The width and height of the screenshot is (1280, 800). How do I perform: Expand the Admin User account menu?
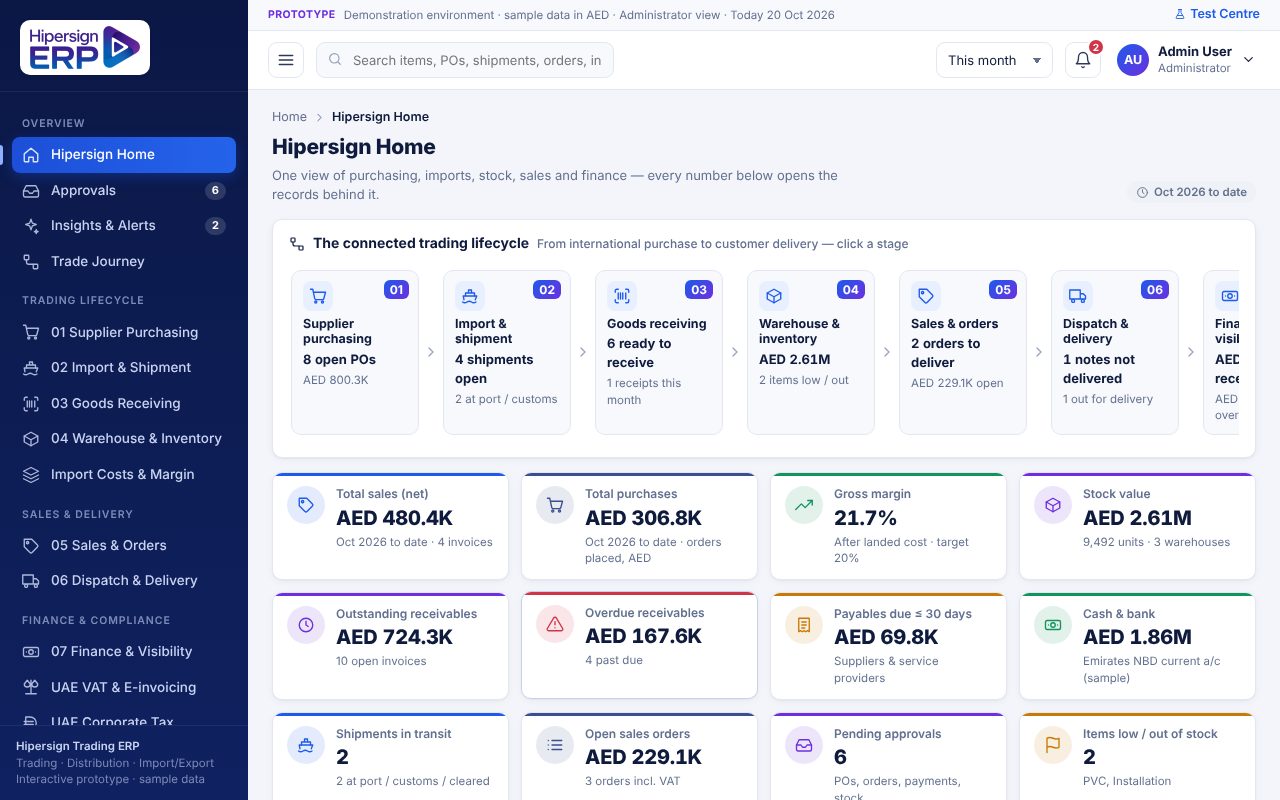click(x=1186, y=60)
